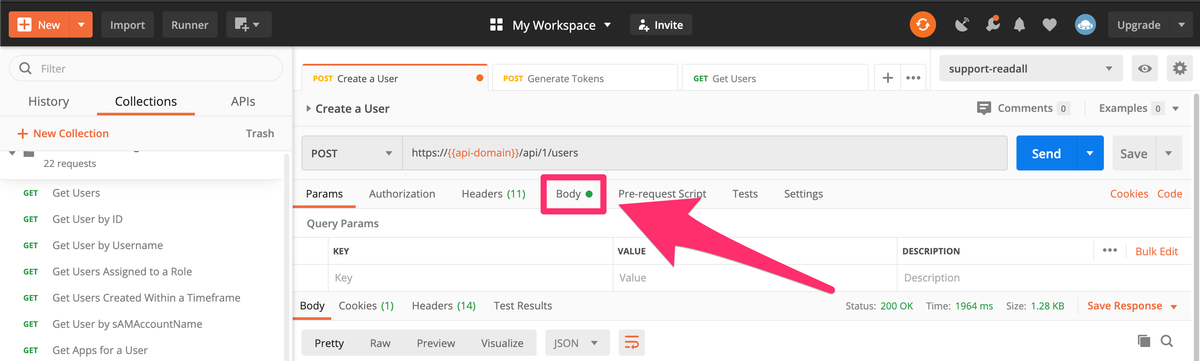Switch to the Authorization tab
The image size is (1200, 361).
[x=402, y=194]
